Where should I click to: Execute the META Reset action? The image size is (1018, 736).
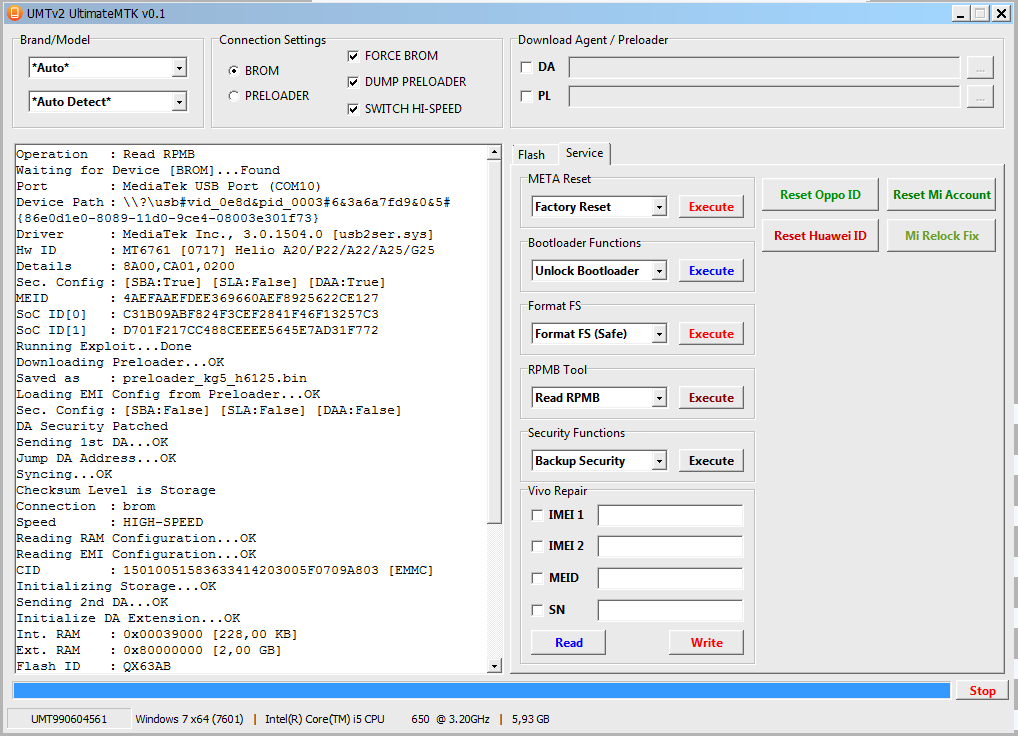(711, 207)
